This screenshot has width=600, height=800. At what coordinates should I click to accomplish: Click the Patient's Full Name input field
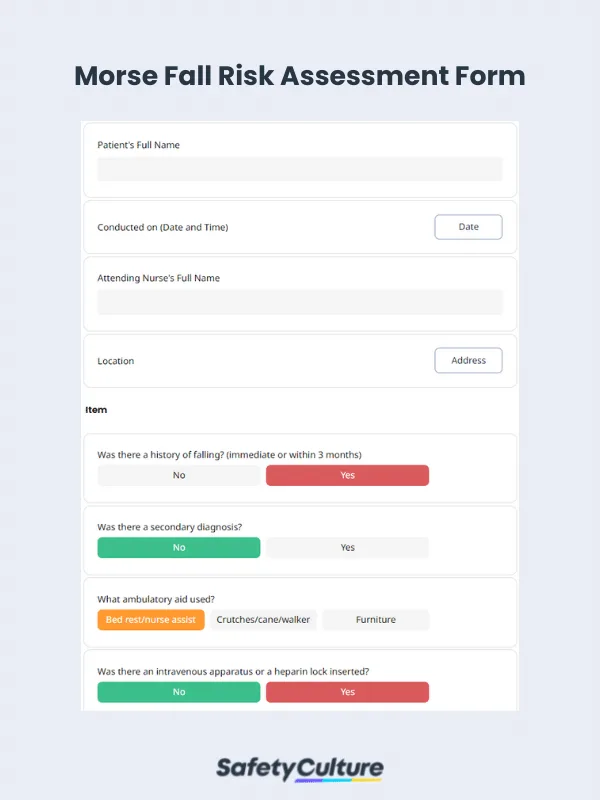click(299, 169)
